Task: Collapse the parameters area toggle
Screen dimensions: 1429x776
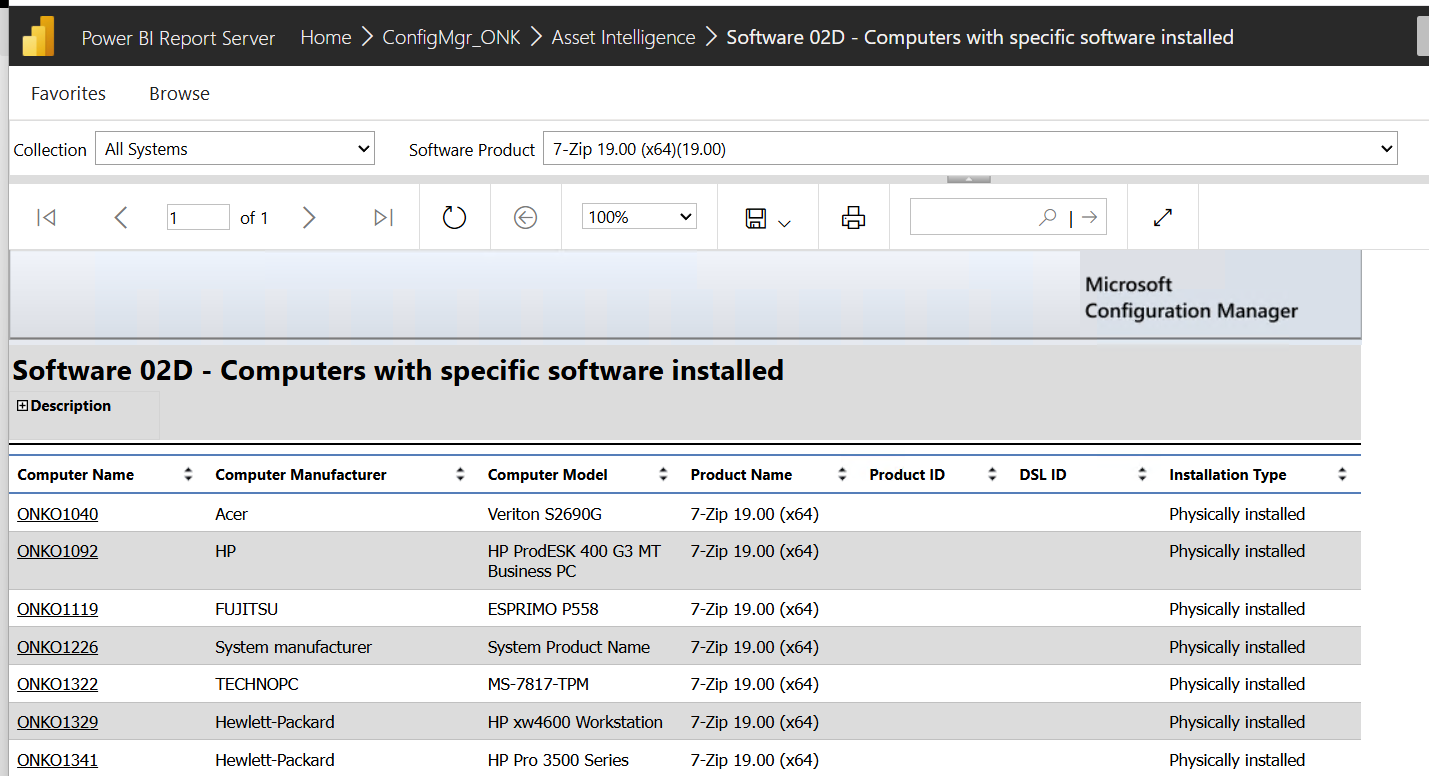Action: tap(969, 178)
